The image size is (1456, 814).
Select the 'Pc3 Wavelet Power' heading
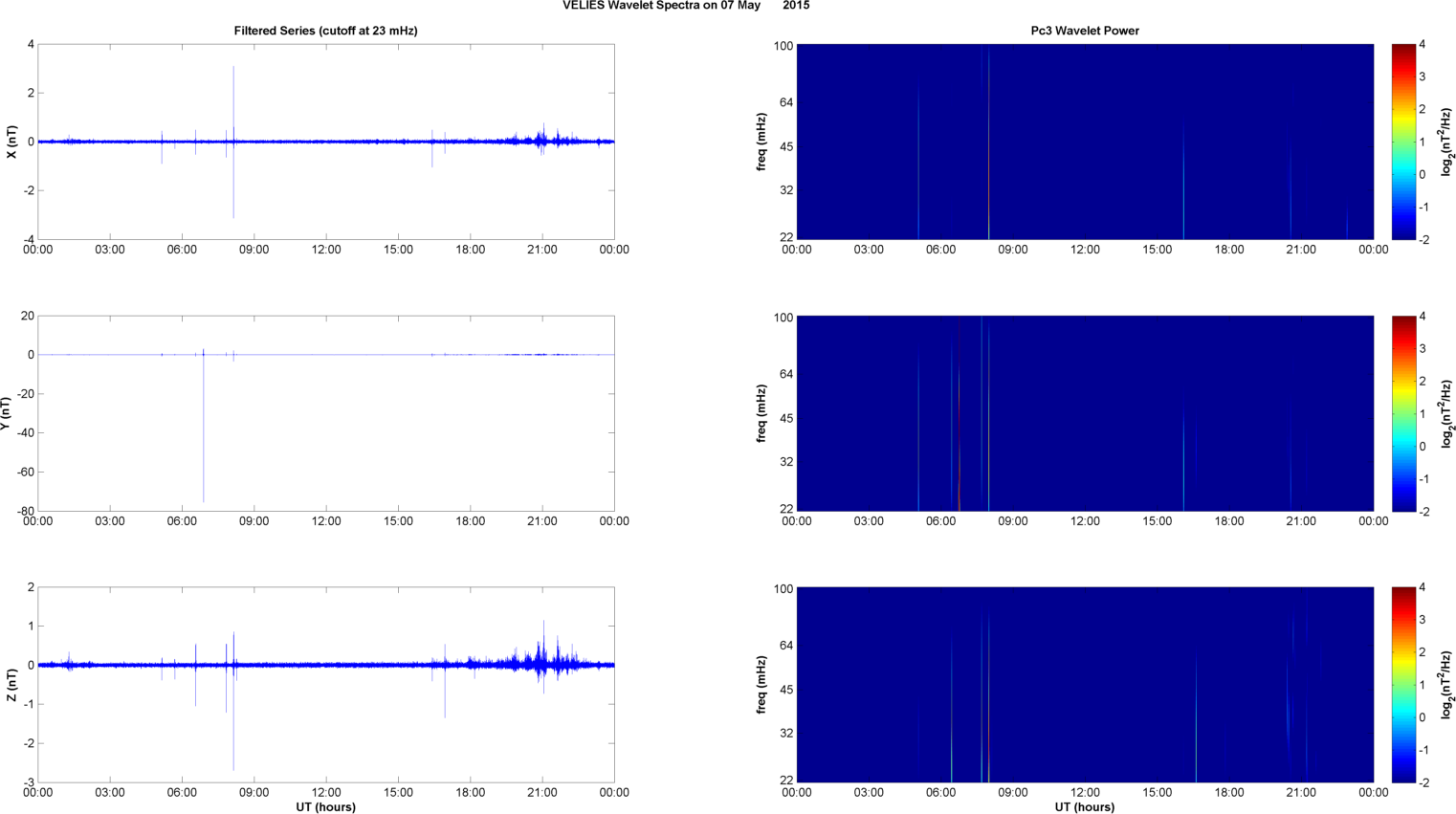coord(1085,31)
